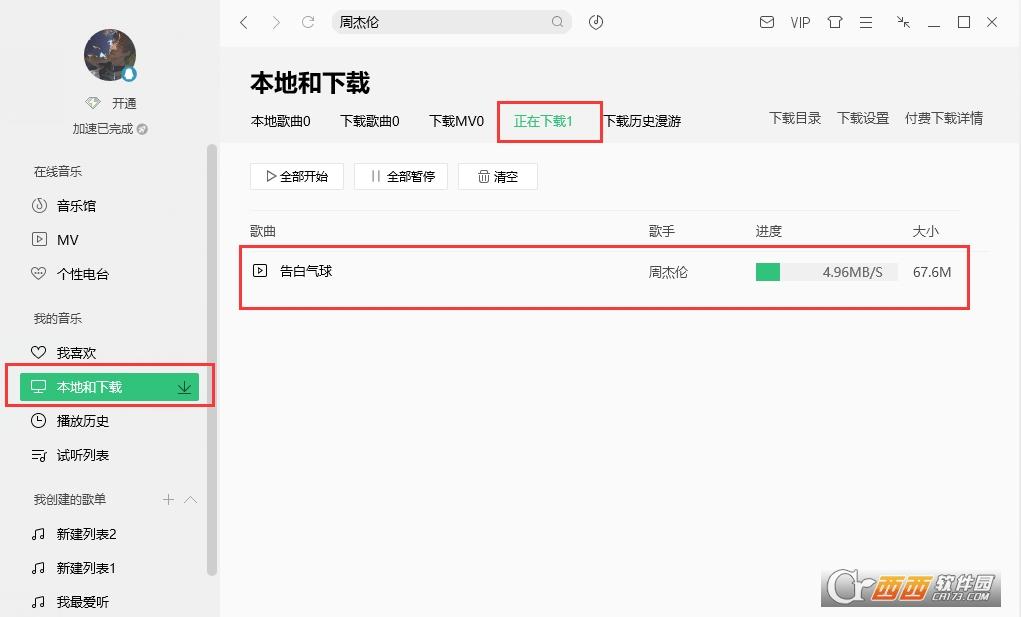1021x617 pixels.
Task: Click song title 告白气球
Action: coord(306,271)
